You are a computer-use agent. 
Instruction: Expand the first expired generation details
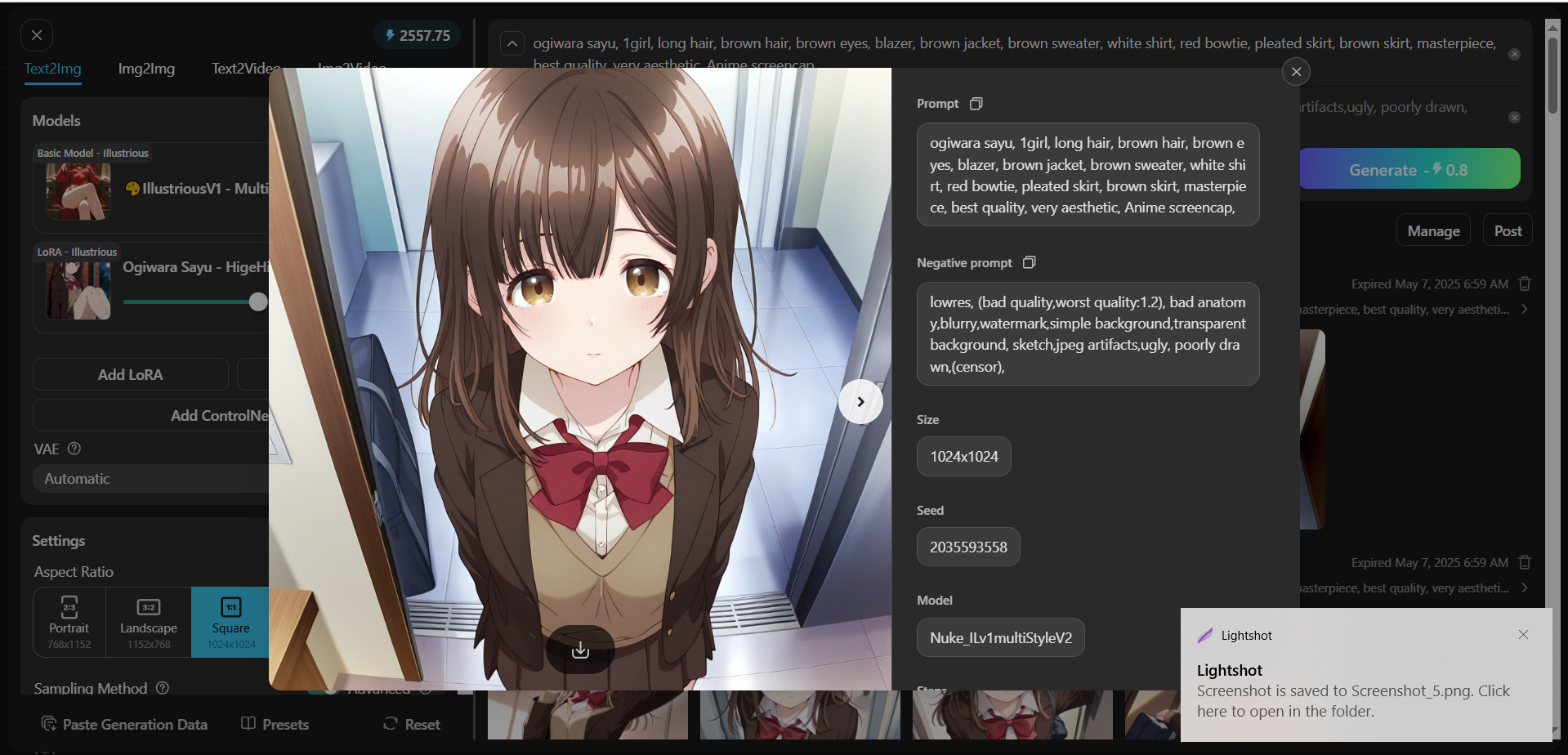pos(1525,309)
